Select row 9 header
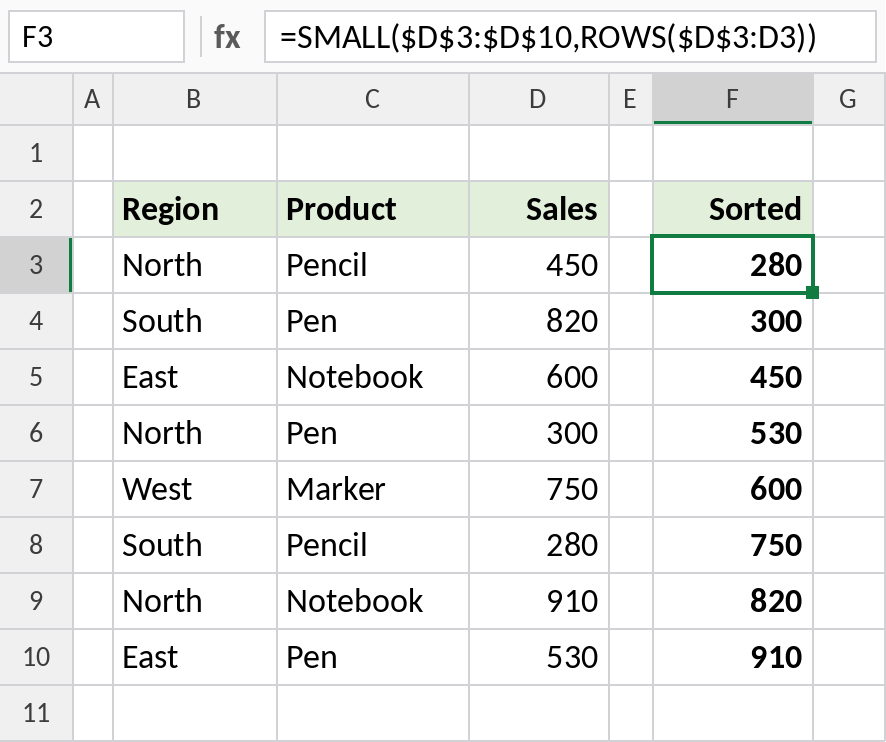The image size is (886, 742). 36,601
